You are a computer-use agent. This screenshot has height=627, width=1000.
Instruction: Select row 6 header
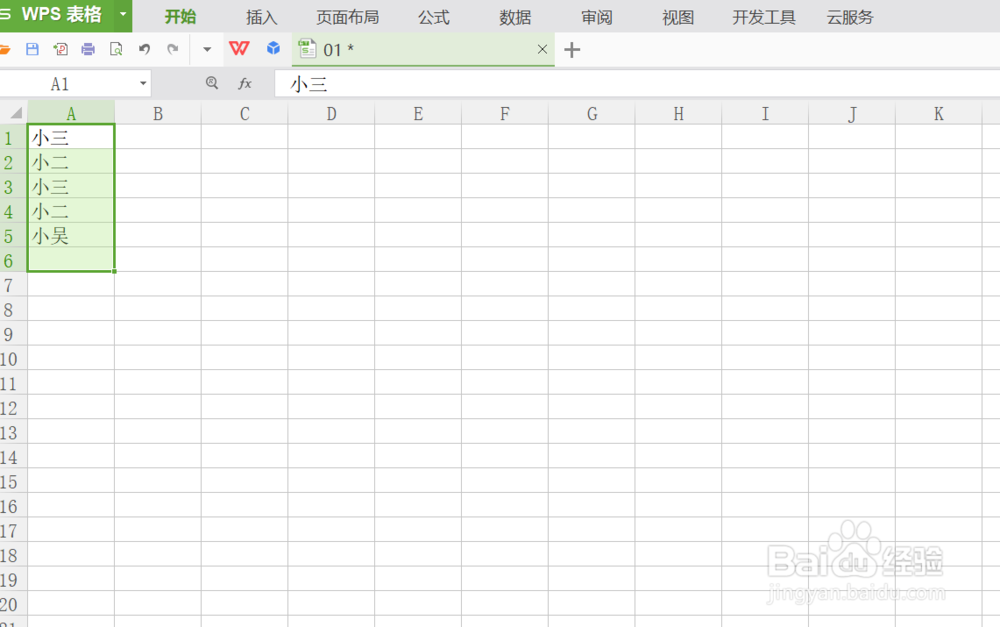pos(13,260)
